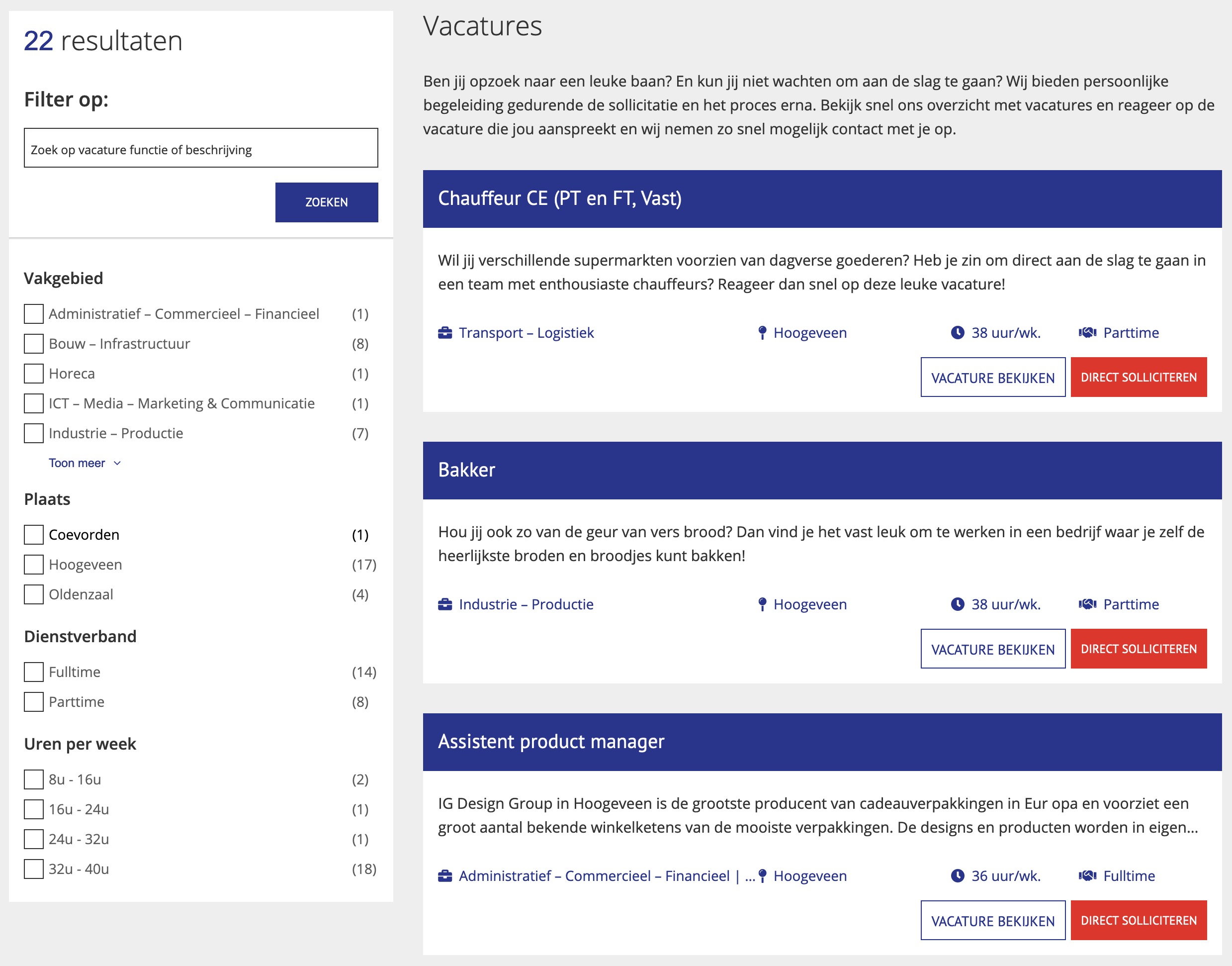Tick the 32u - 40u hours checkbox

coord(34,869)
